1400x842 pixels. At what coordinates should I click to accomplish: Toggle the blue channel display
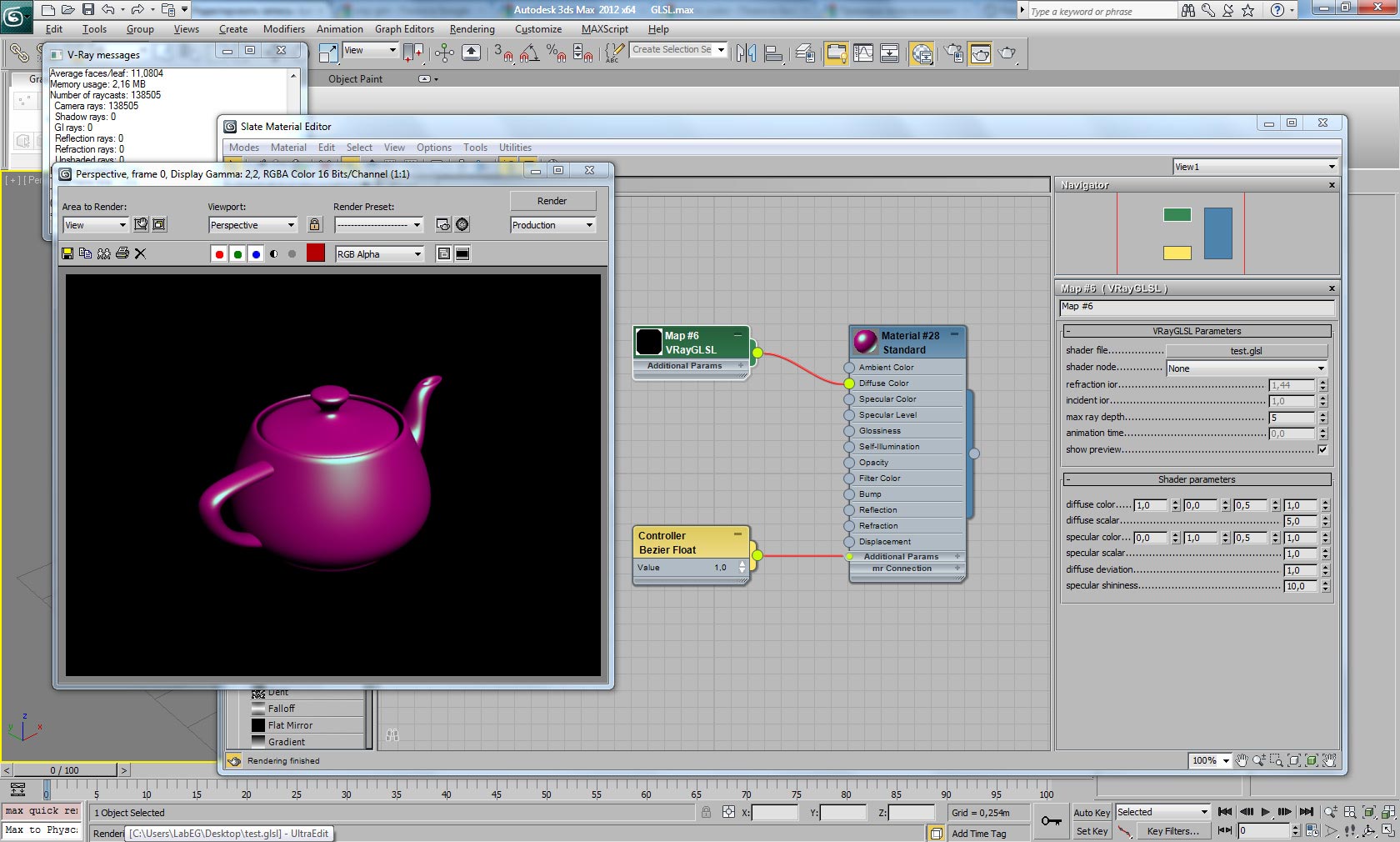tap(256, 254)
